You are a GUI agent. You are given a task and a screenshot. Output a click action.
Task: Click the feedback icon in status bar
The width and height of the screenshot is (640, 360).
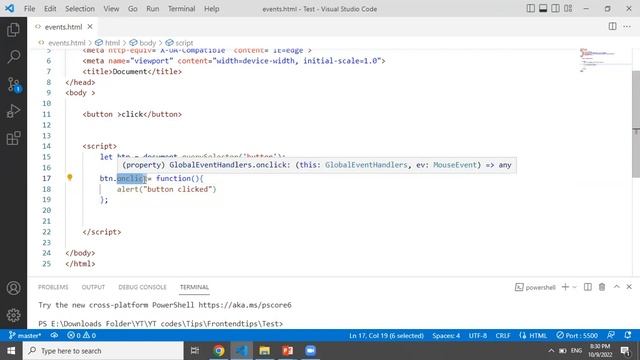pyautogui.click(x=611, y=335)
